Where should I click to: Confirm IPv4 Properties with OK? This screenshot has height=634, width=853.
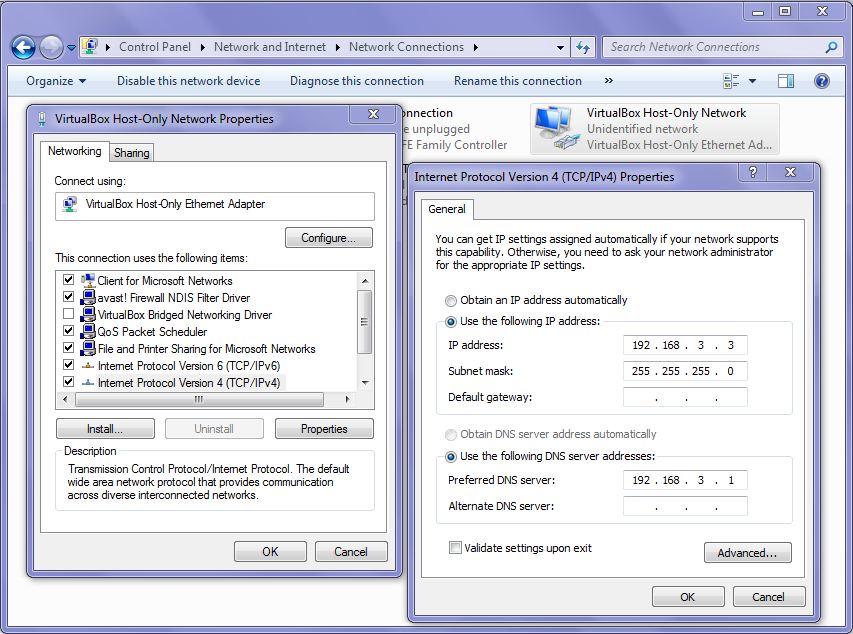click(688, 597)
